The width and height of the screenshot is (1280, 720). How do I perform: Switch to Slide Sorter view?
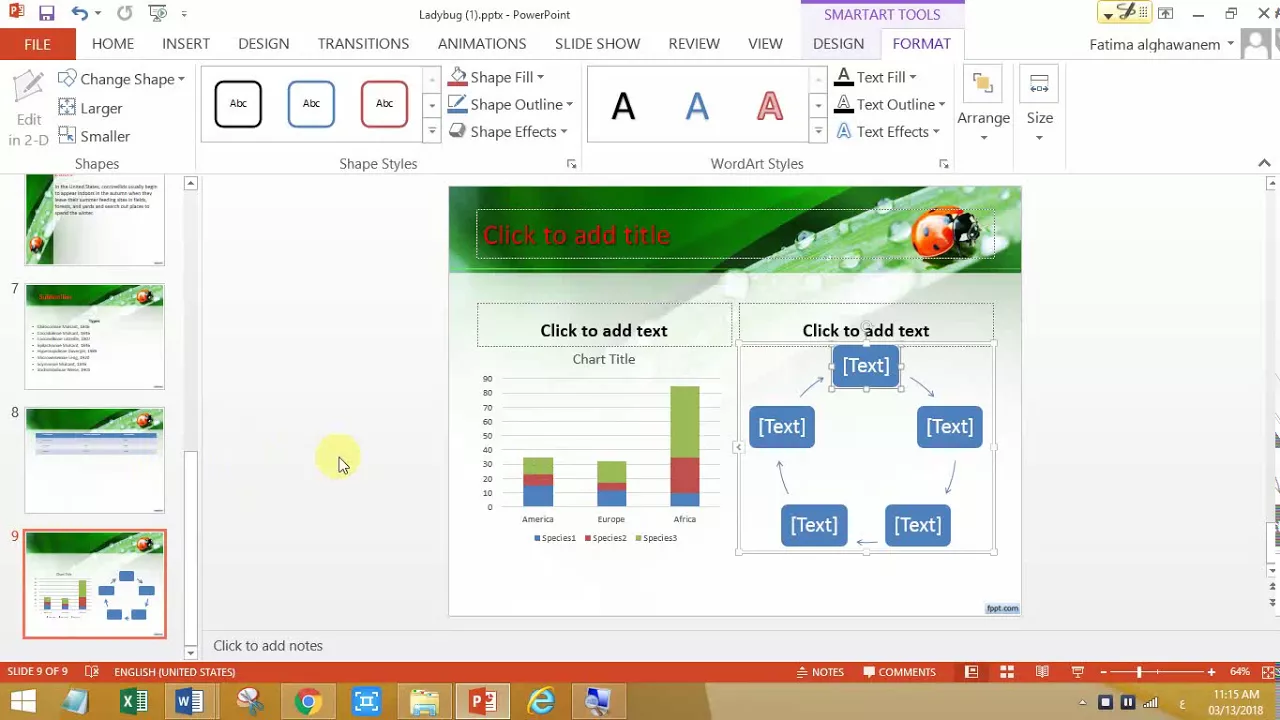1007,672
